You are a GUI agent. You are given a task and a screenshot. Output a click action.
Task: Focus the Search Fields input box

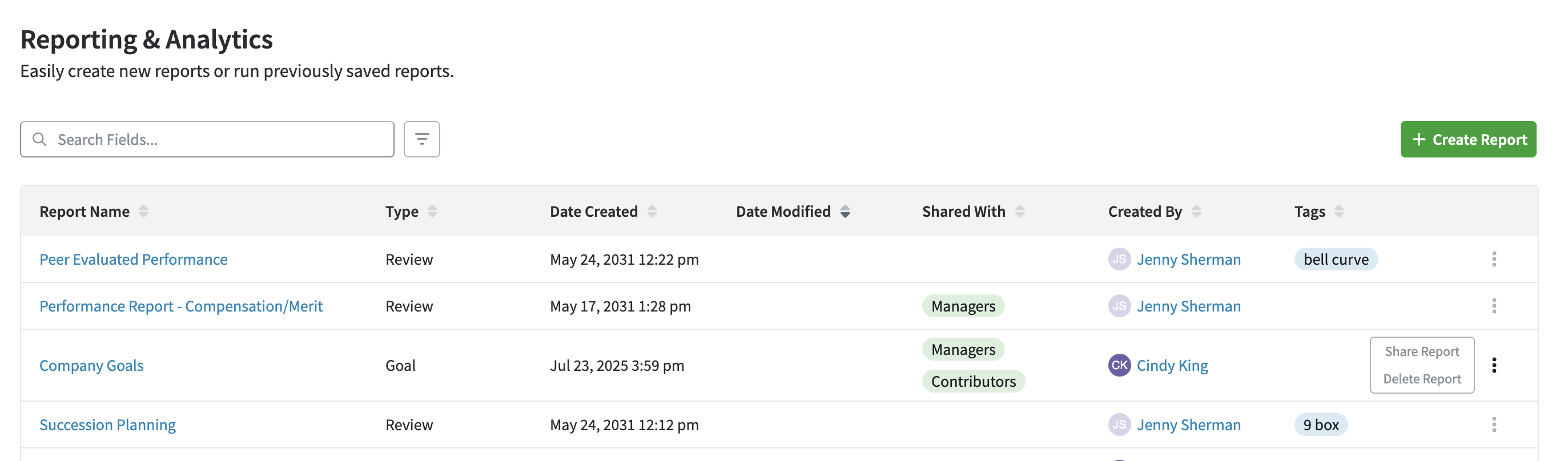pyautogui.click(x=207, y=139)
